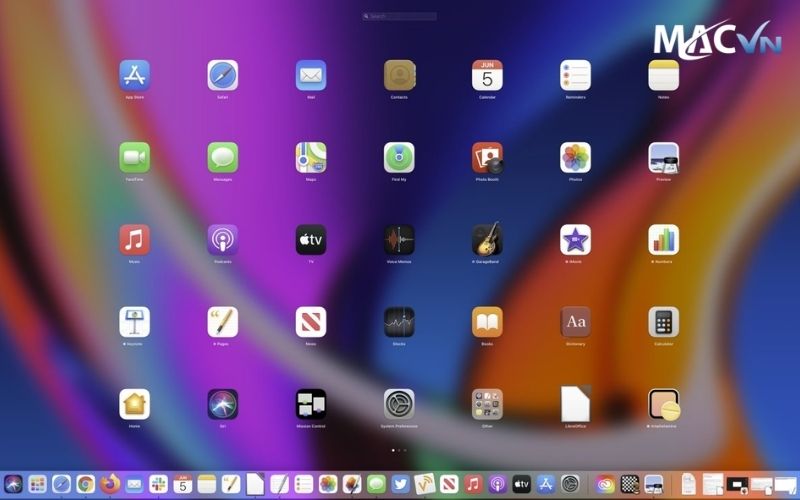800x500 pixels.
Task: Go to the second Launchpad page dot
Action: (x=399, y=451)
